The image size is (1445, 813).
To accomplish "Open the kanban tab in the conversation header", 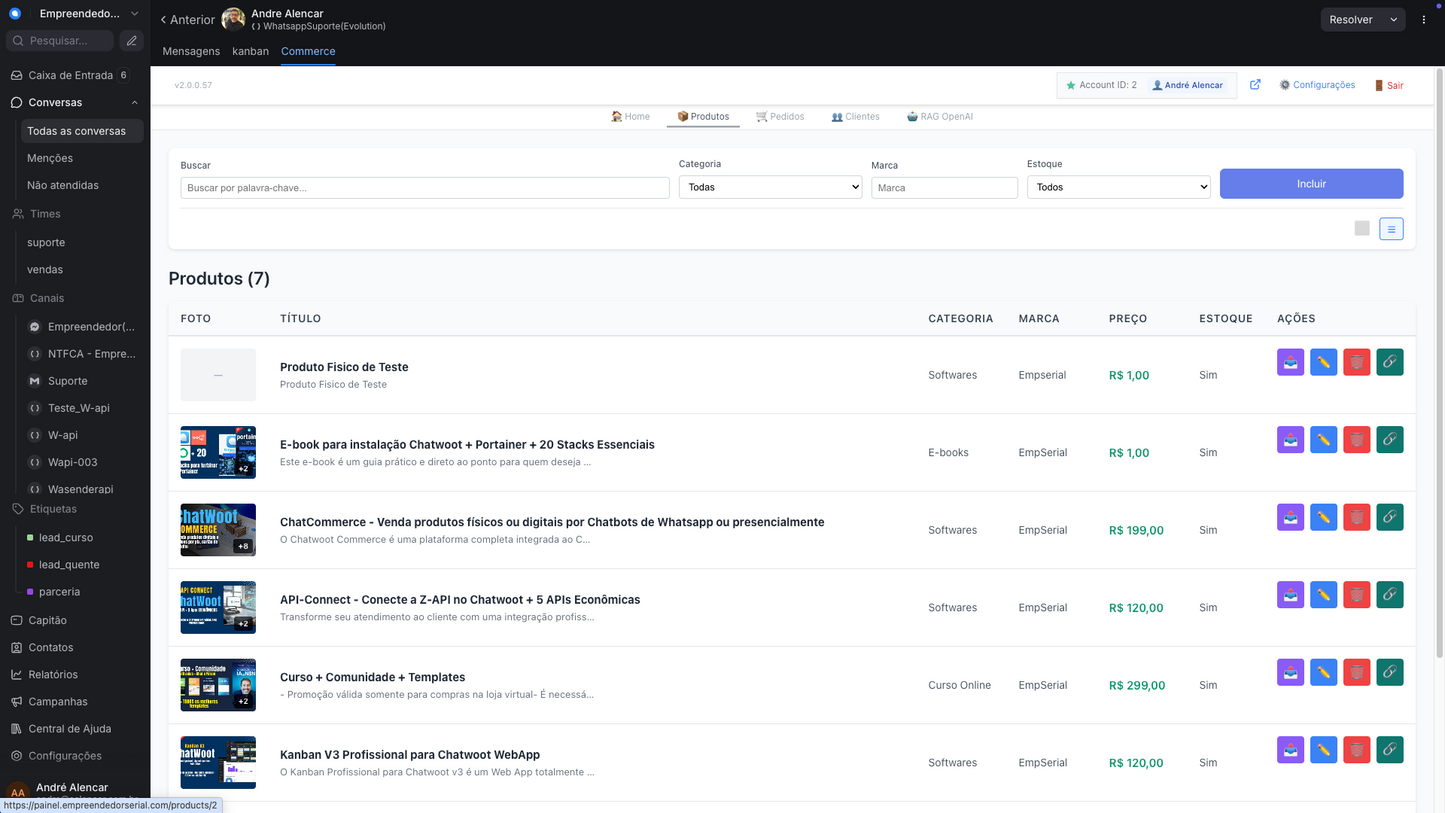I will [250, 51].
